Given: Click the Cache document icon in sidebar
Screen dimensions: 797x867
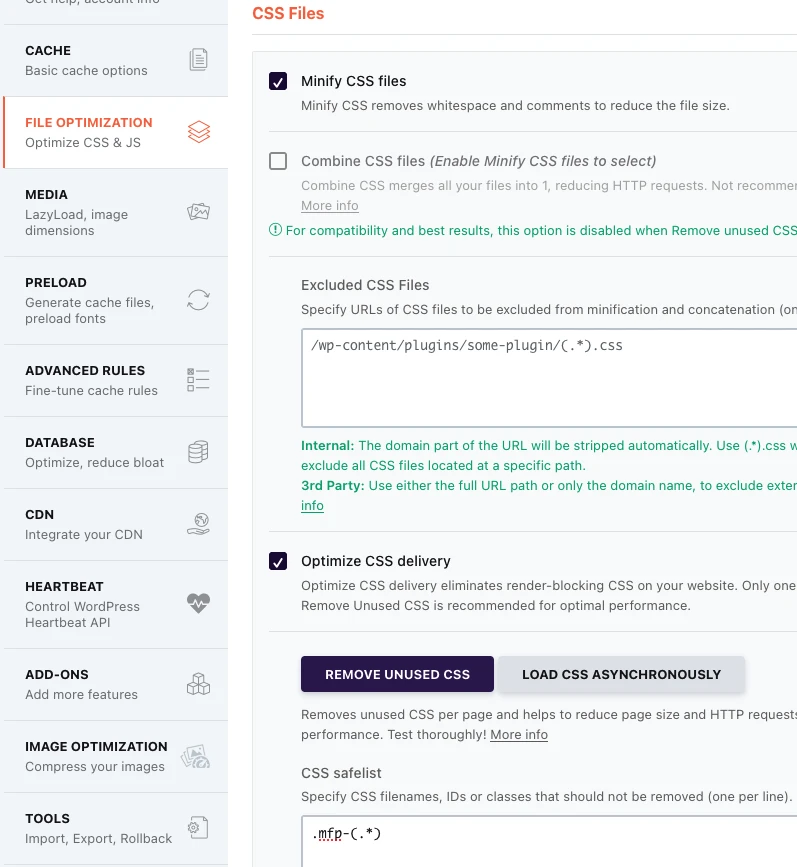Looking at the screenshot, I should [198, 60].
